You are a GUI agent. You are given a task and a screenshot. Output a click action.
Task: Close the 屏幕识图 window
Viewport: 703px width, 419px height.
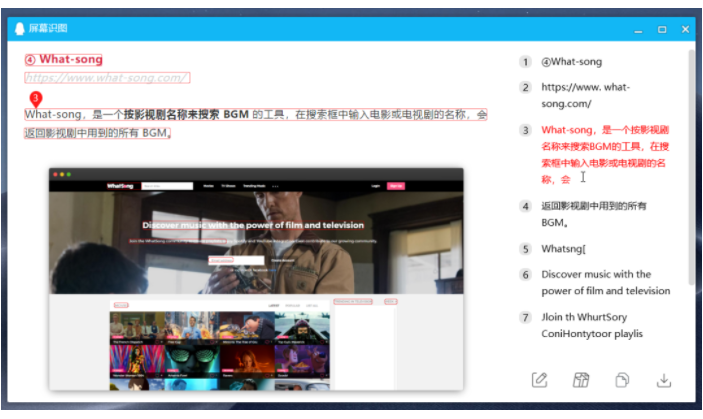click(685, 29)
